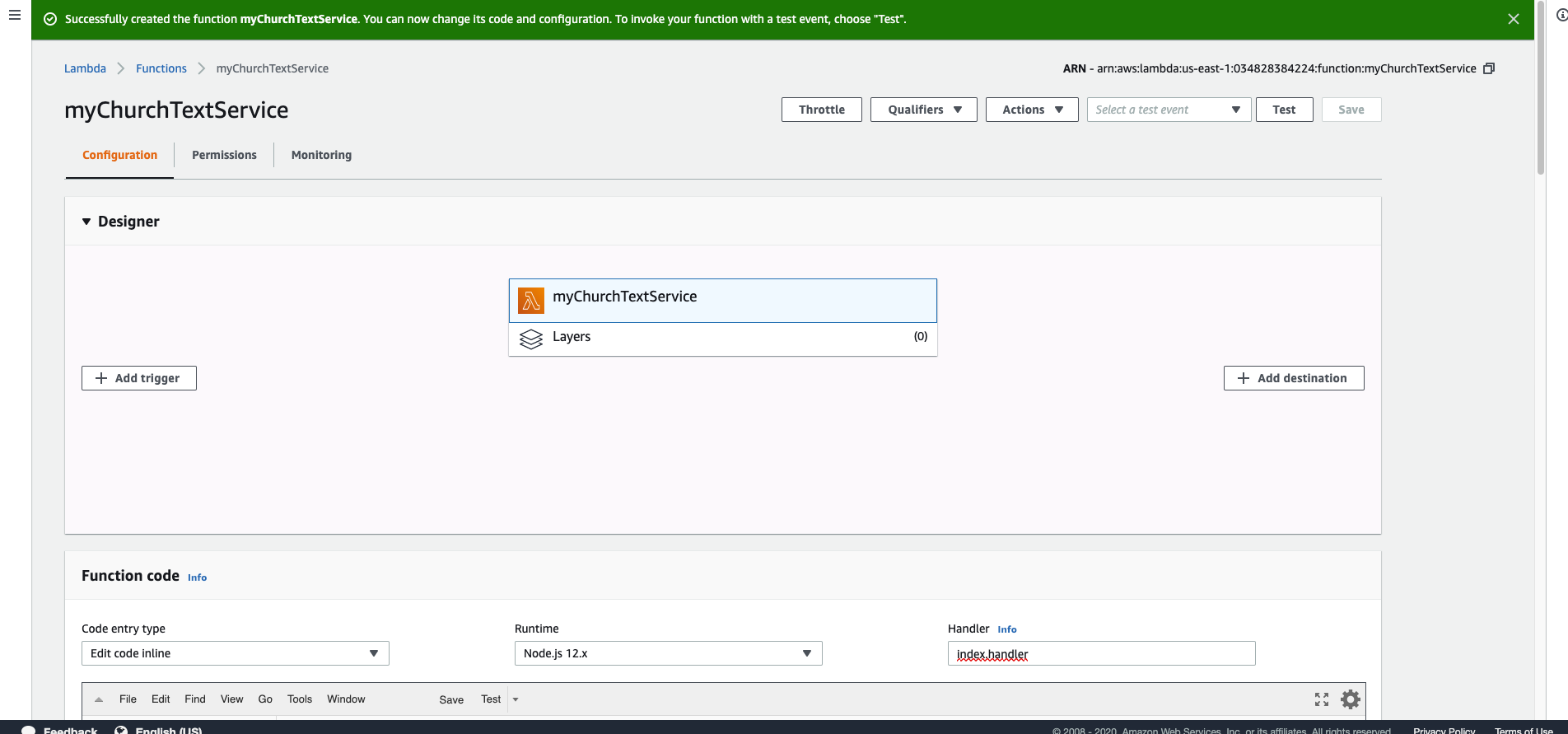Open the editor Edit menu
The image size is (1568, 734).
point(161,699)
